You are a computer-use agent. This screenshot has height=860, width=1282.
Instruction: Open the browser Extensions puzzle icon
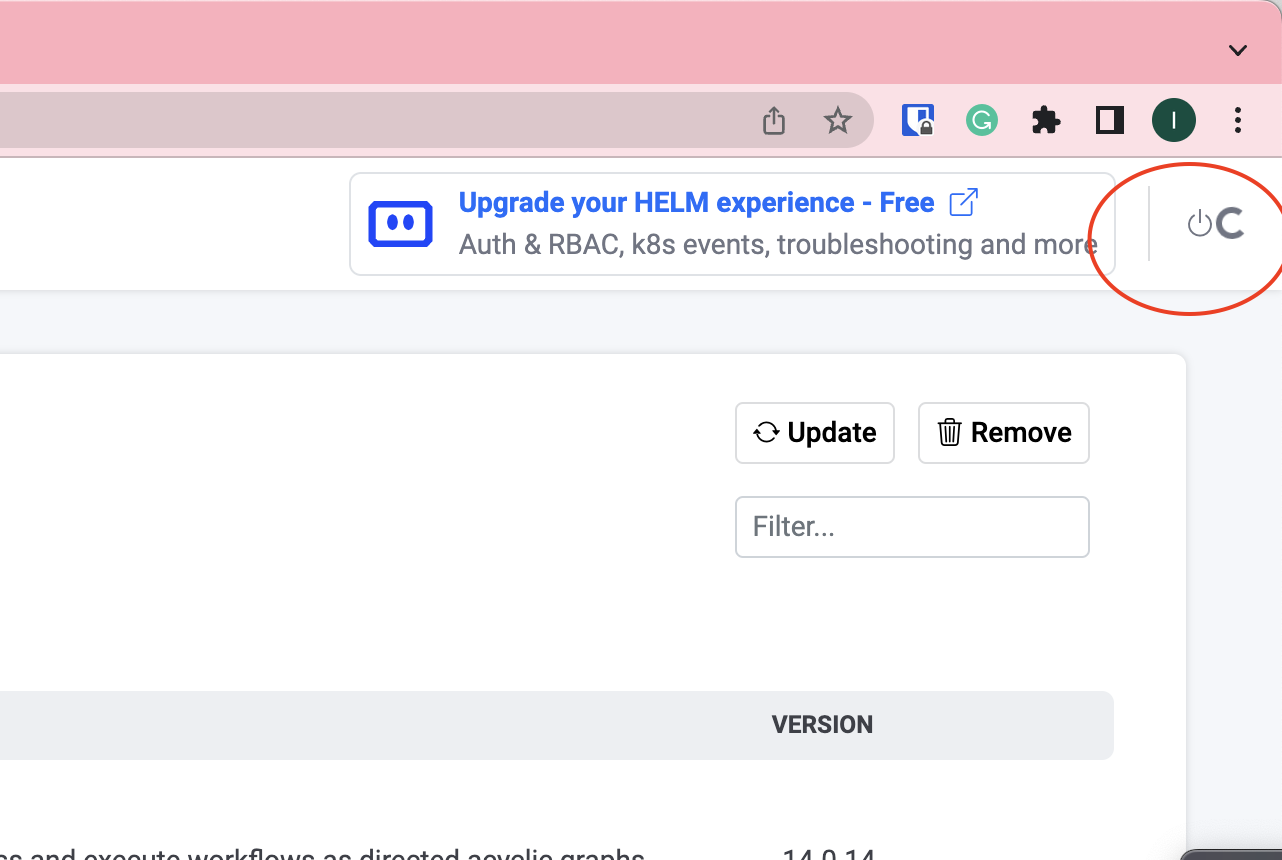click(x=1046, y=119)
